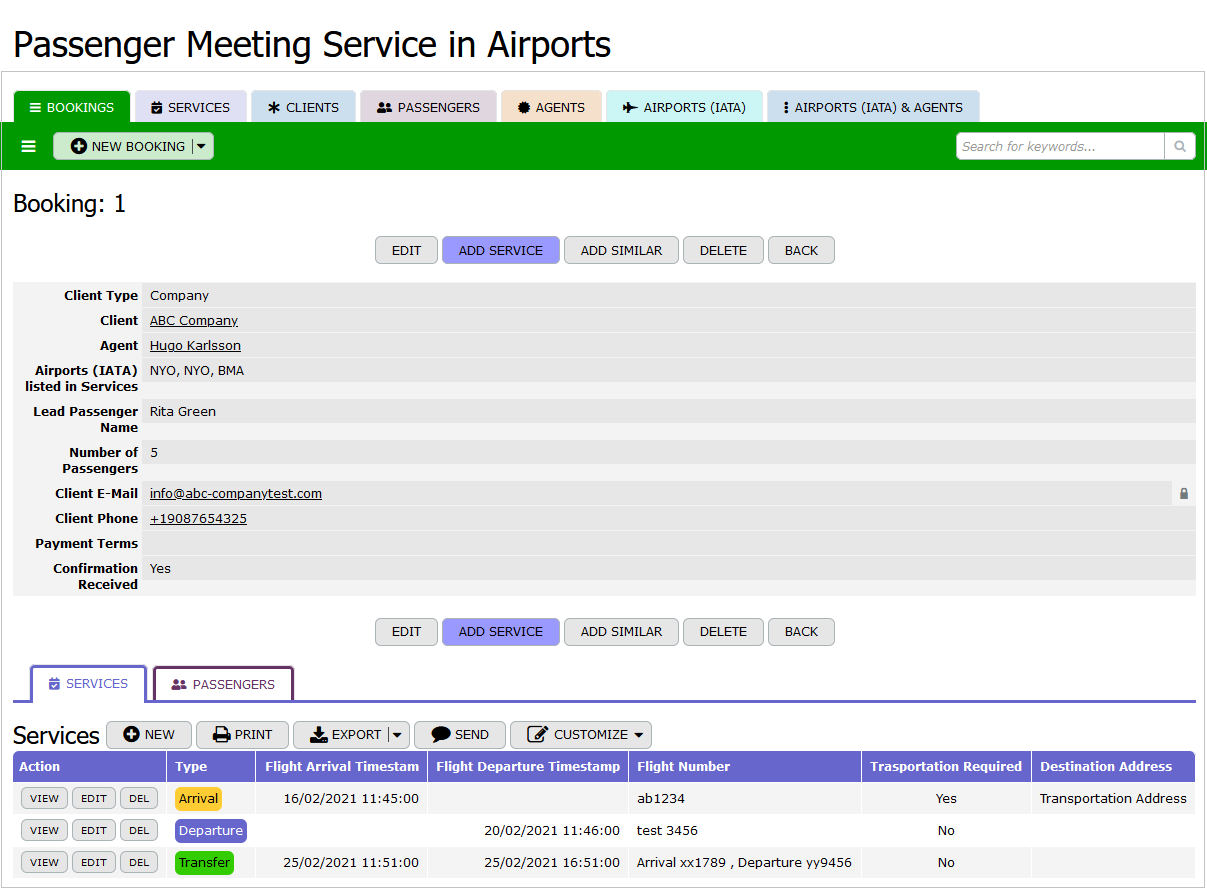Click the search magnifier icon
Image resolution: width=1207 pixels, height=889 pixels.
[1180, 147]
